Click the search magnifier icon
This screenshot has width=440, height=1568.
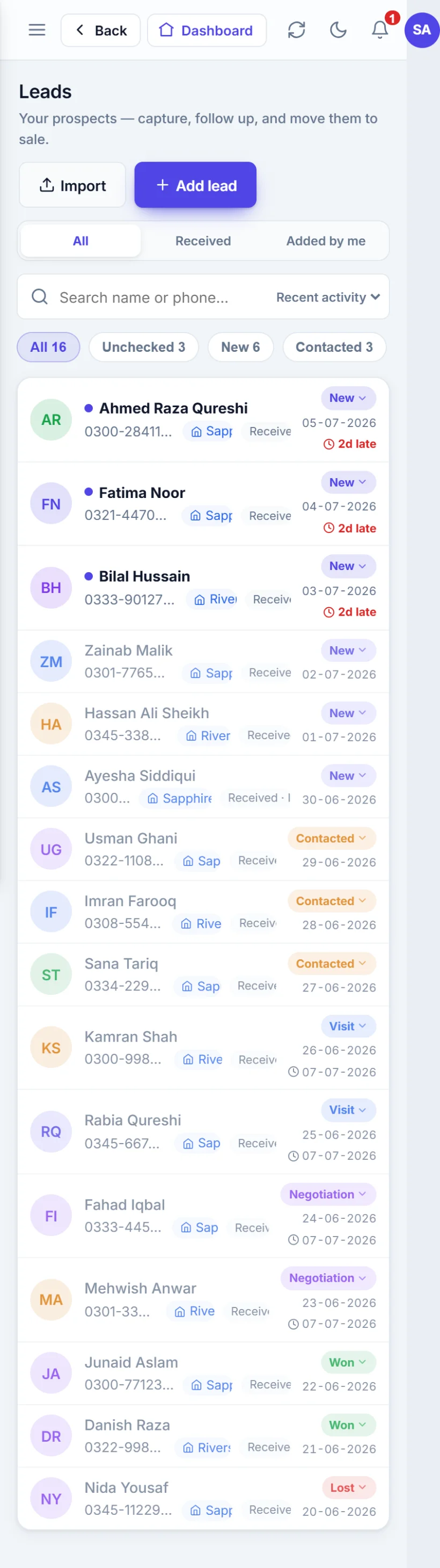pyautogui.click(x=40, y=297)
